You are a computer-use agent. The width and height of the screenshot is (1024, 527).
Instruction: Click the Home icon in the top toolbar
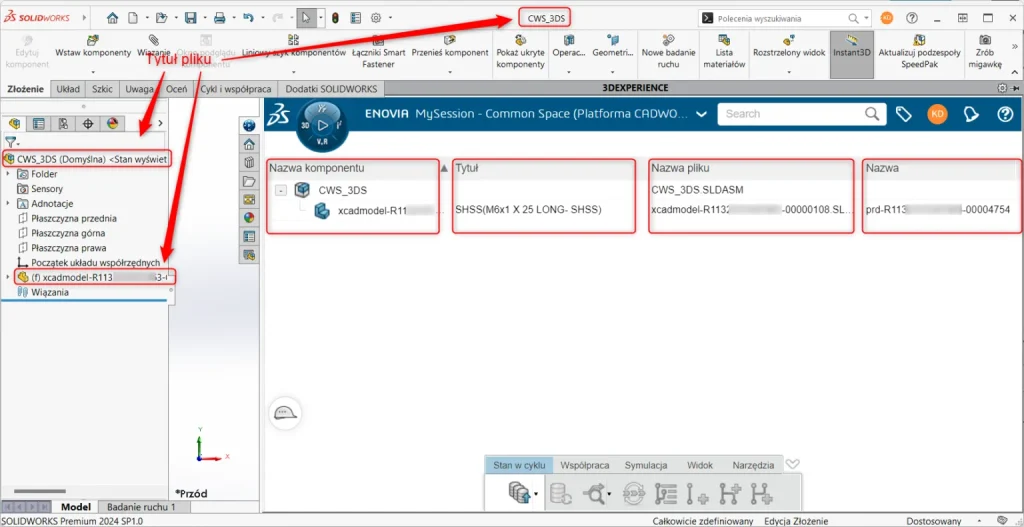click(x=112, y=18)
